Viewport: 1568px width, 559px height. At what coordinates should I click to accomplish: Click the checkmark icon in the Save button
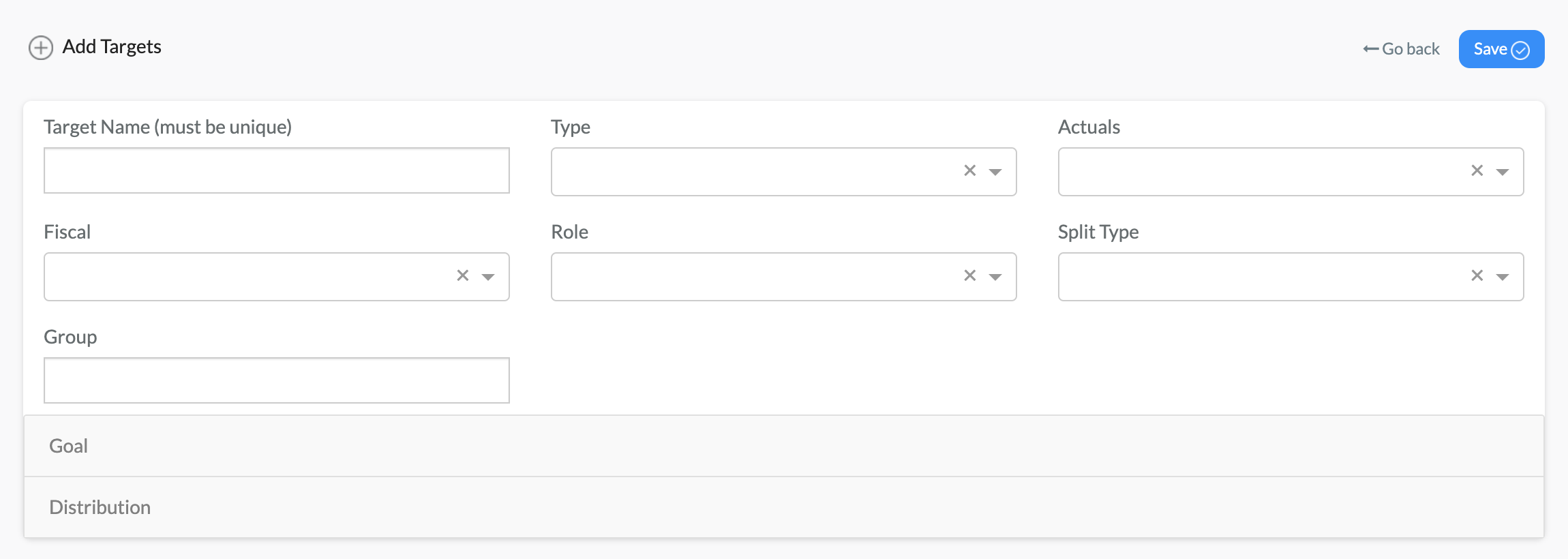[1521, 50]
